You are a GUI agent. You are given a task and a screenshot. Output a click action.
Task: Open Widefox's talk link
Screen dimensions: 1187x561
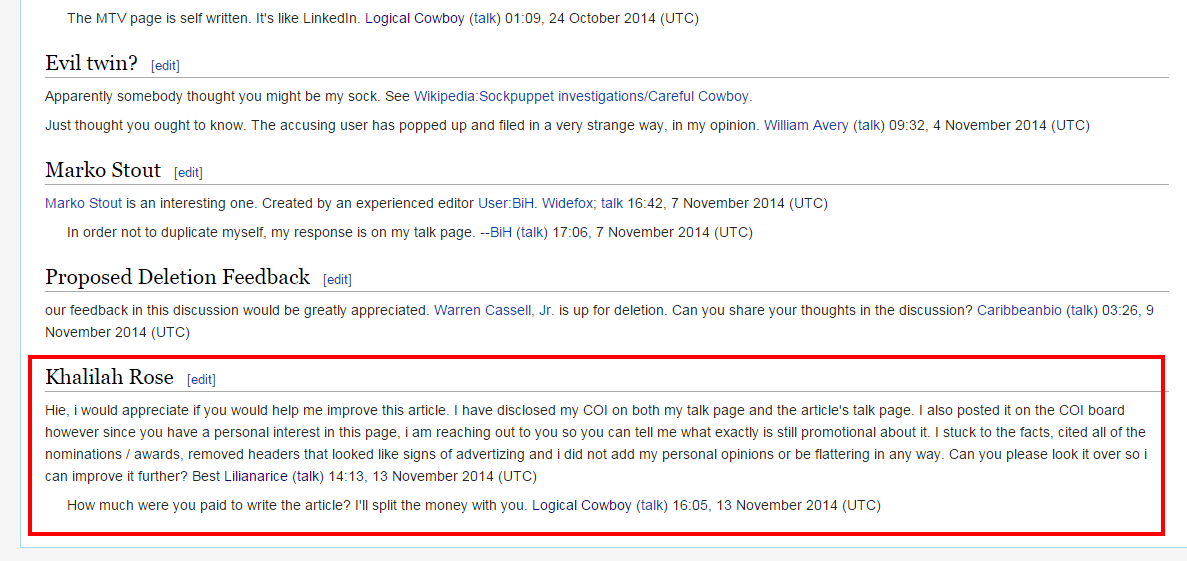coord(612,203)
